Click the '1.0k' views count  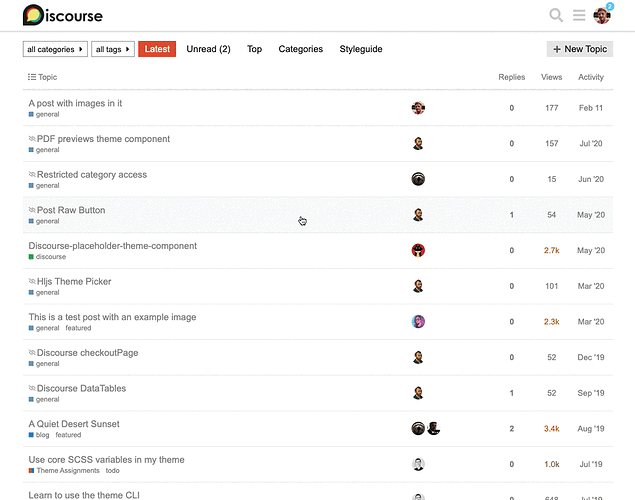coord(552,464)
